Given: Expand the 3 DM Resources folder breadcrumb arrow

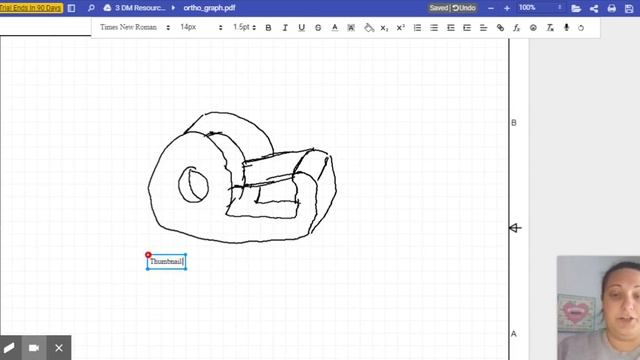Looking at the screenshot, I should (x=173, y=8).
